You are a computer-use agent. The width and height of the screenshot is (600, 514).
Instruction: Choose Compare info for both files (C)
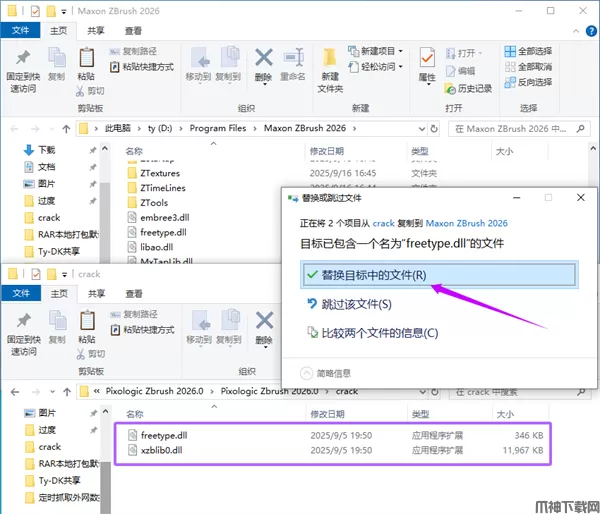point(373,333)
